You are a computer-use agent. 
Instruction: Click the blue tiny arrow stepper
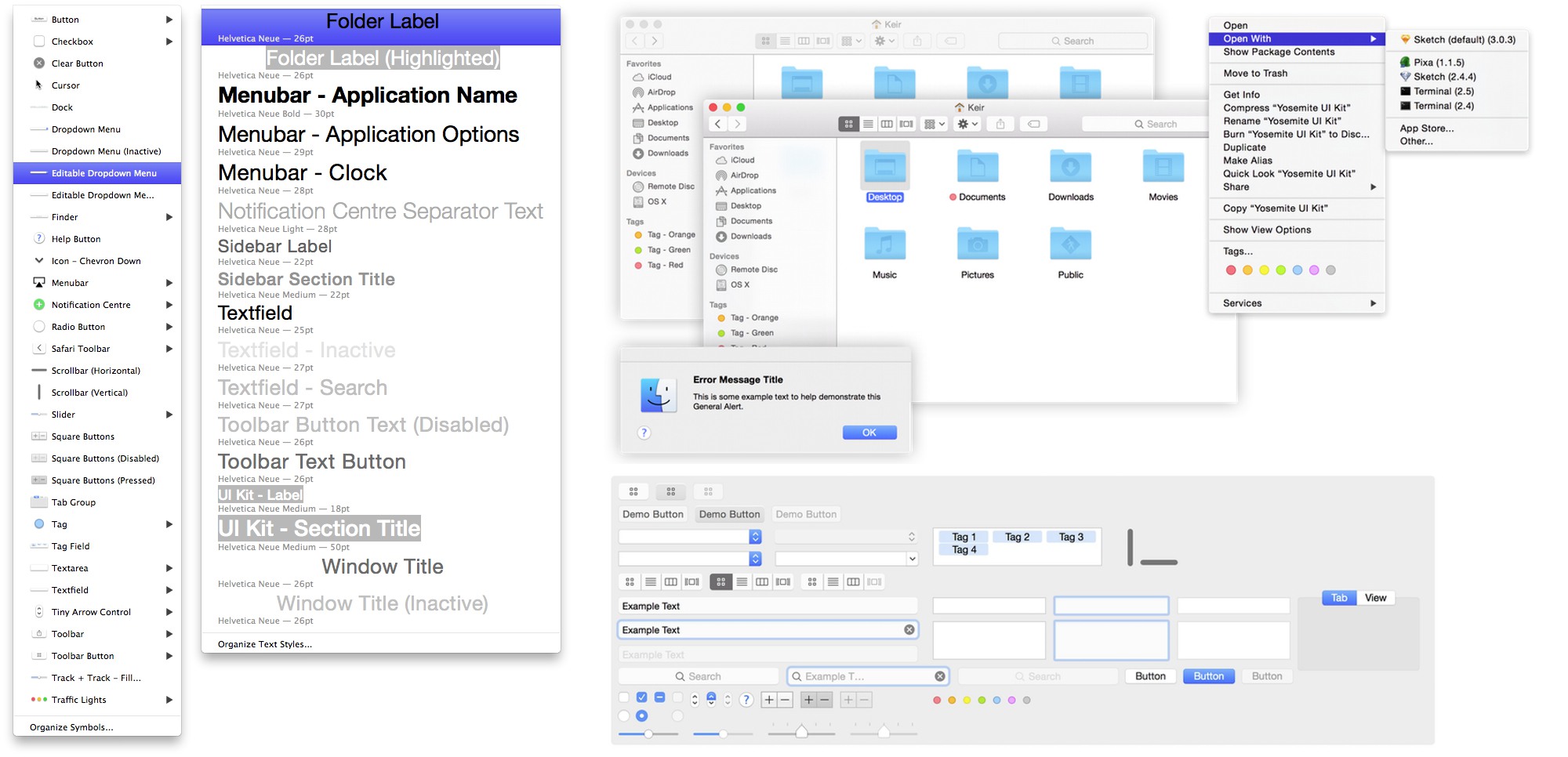coord(711,699)
